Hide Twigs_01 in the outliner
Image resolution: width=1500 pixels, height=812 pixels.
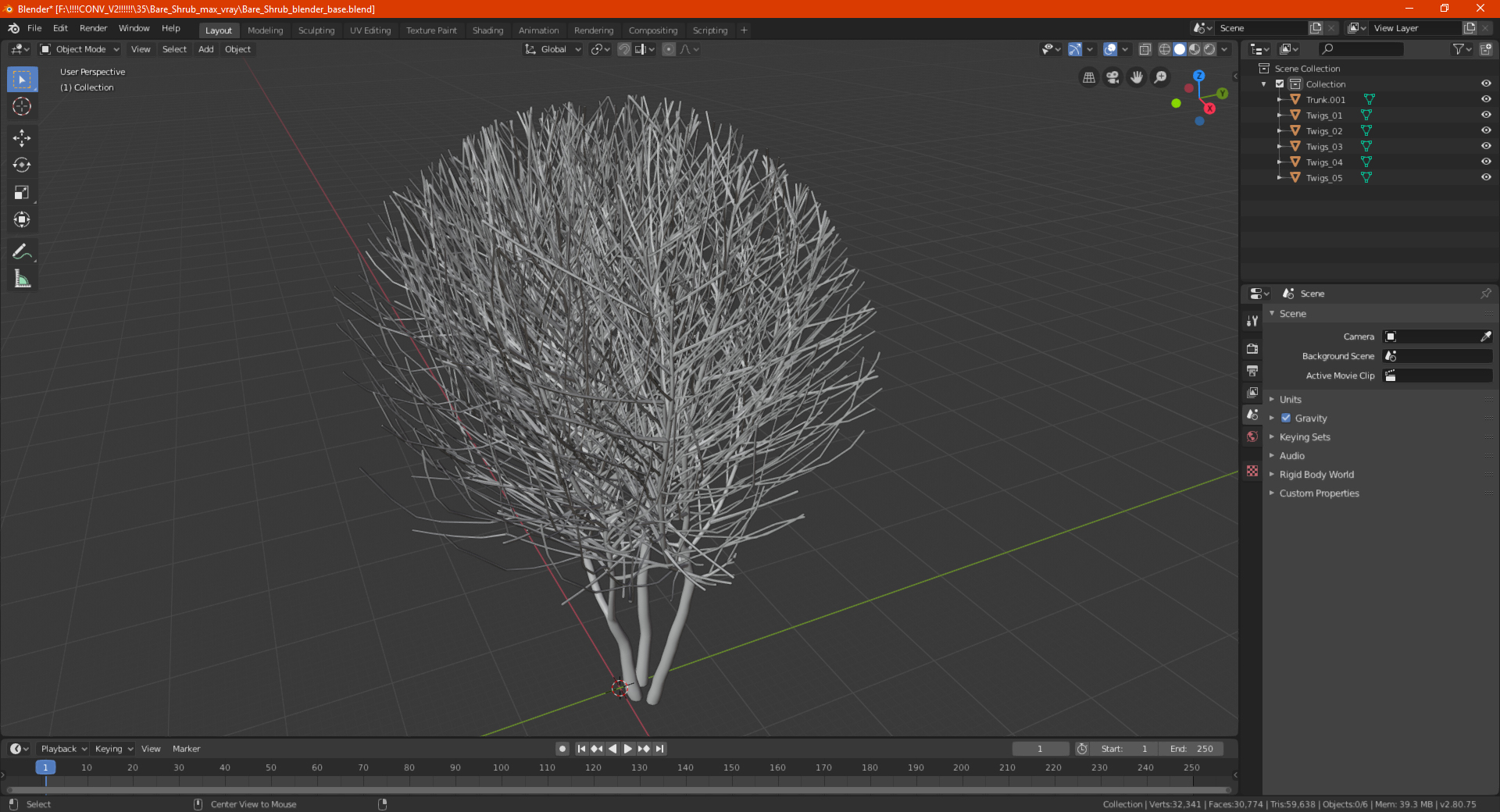tap(1486, 115)
